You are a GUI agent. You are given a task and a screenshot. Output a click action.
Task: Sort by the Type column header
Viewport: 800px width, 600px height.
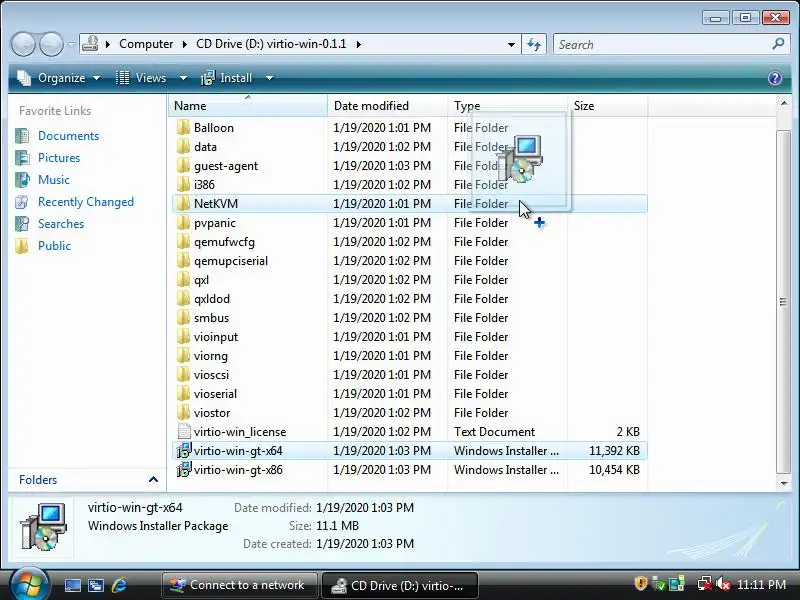(508, 106)
